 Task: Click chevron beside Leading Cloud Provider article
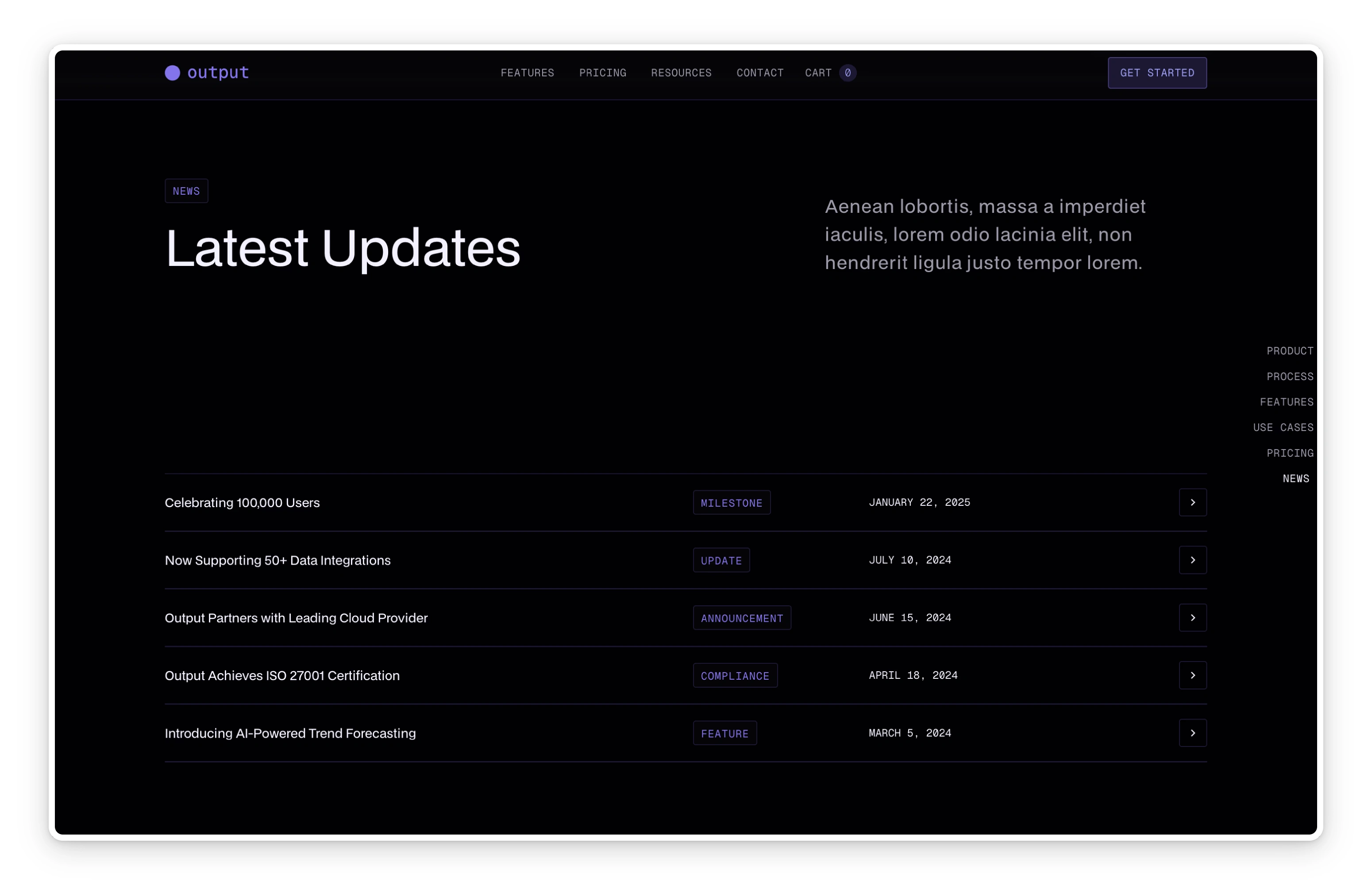(x=1193, y=618)
